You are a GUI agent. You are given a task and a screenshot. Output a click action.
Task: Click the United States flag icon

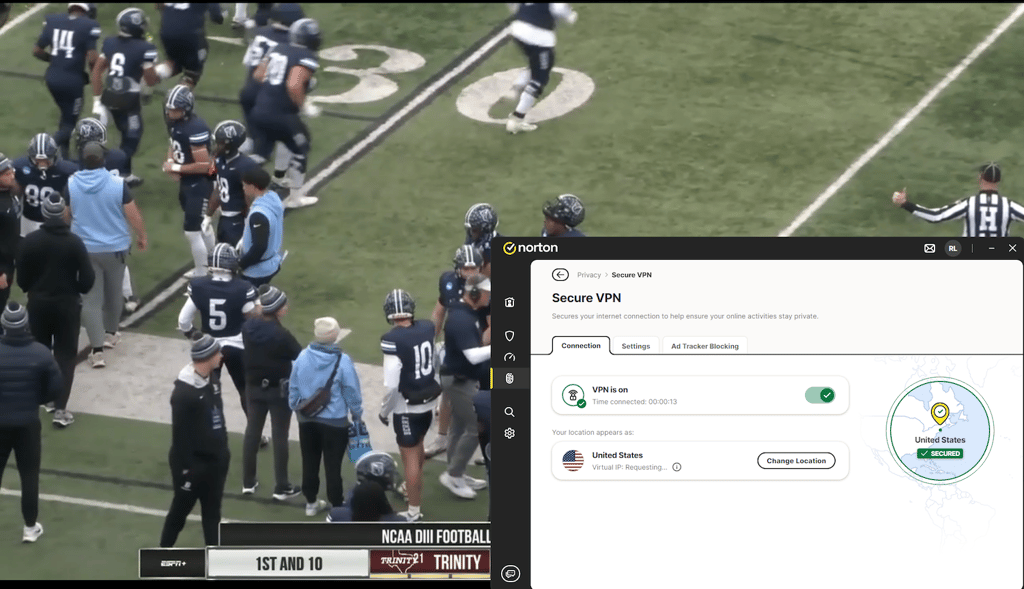tap(573, 460)
